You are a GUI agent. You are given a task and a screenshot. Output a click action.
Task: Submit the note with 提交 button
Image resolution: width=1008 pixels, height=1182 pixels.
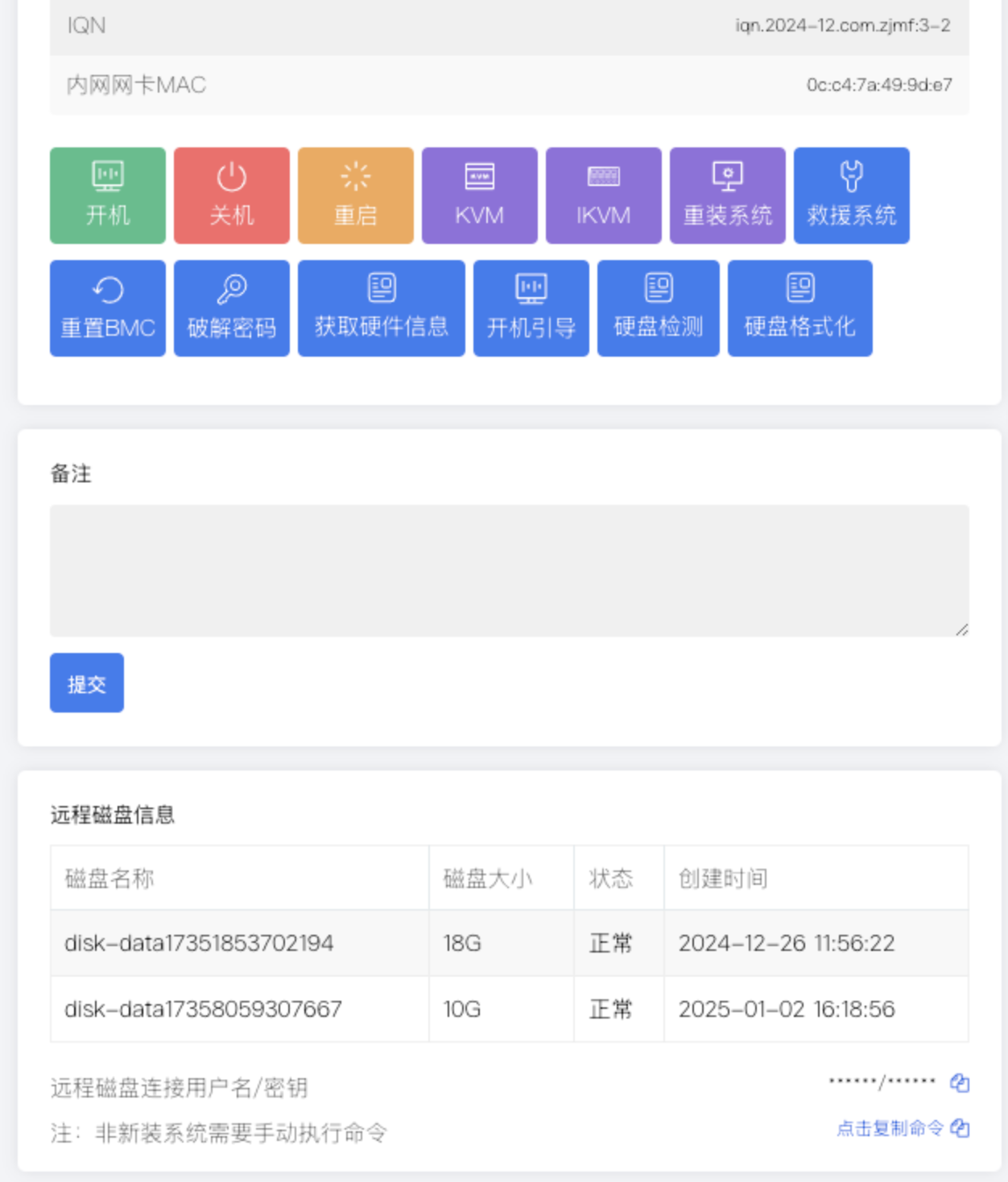(x=87, y=683)
